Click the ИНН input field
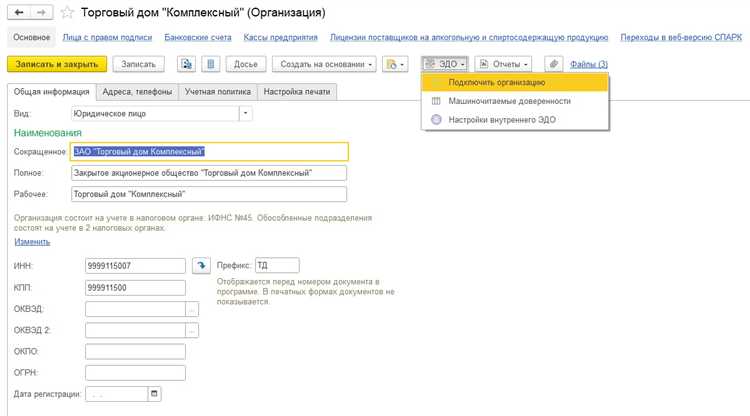 [135, 265]
